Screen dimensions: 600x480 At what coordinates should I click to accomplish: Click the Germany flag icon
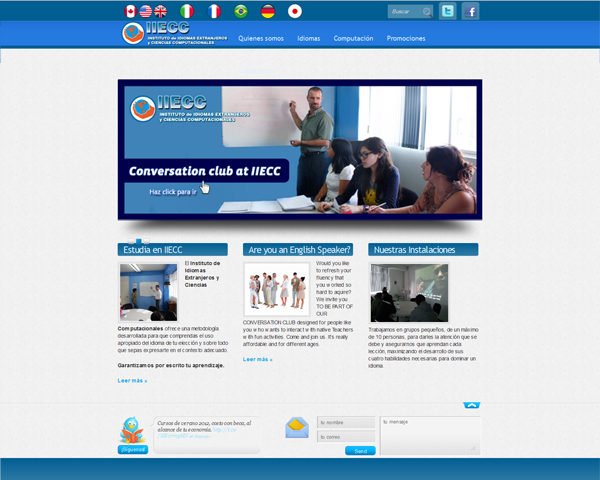(268, 11)
